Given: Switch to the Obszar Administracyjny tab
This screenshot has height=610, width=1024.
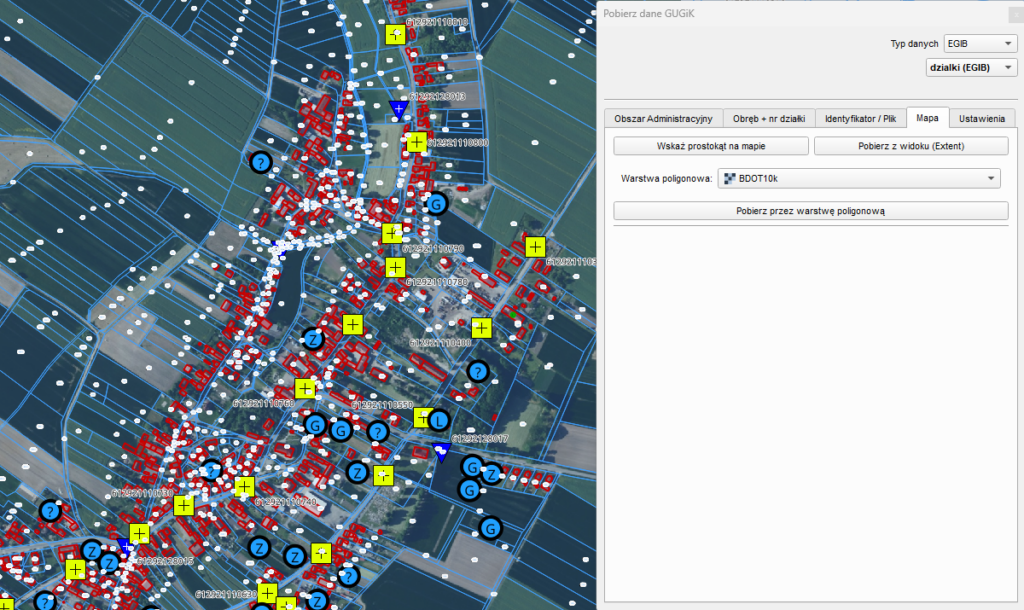Looking at the screenshot, I should (x=662, y=118).
